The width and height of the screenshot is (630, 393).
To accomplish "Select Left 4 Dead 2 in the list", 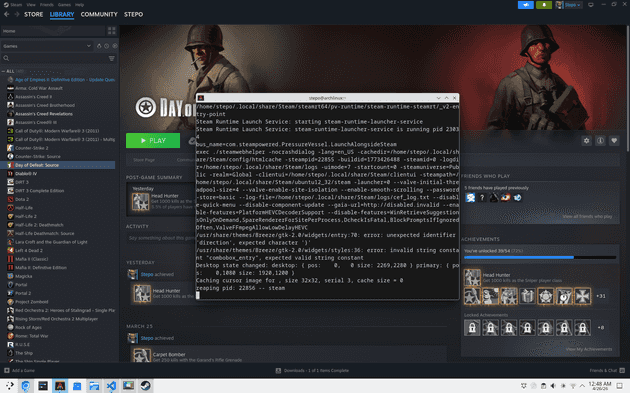I will pyautogui.click(x=61, y=250).
